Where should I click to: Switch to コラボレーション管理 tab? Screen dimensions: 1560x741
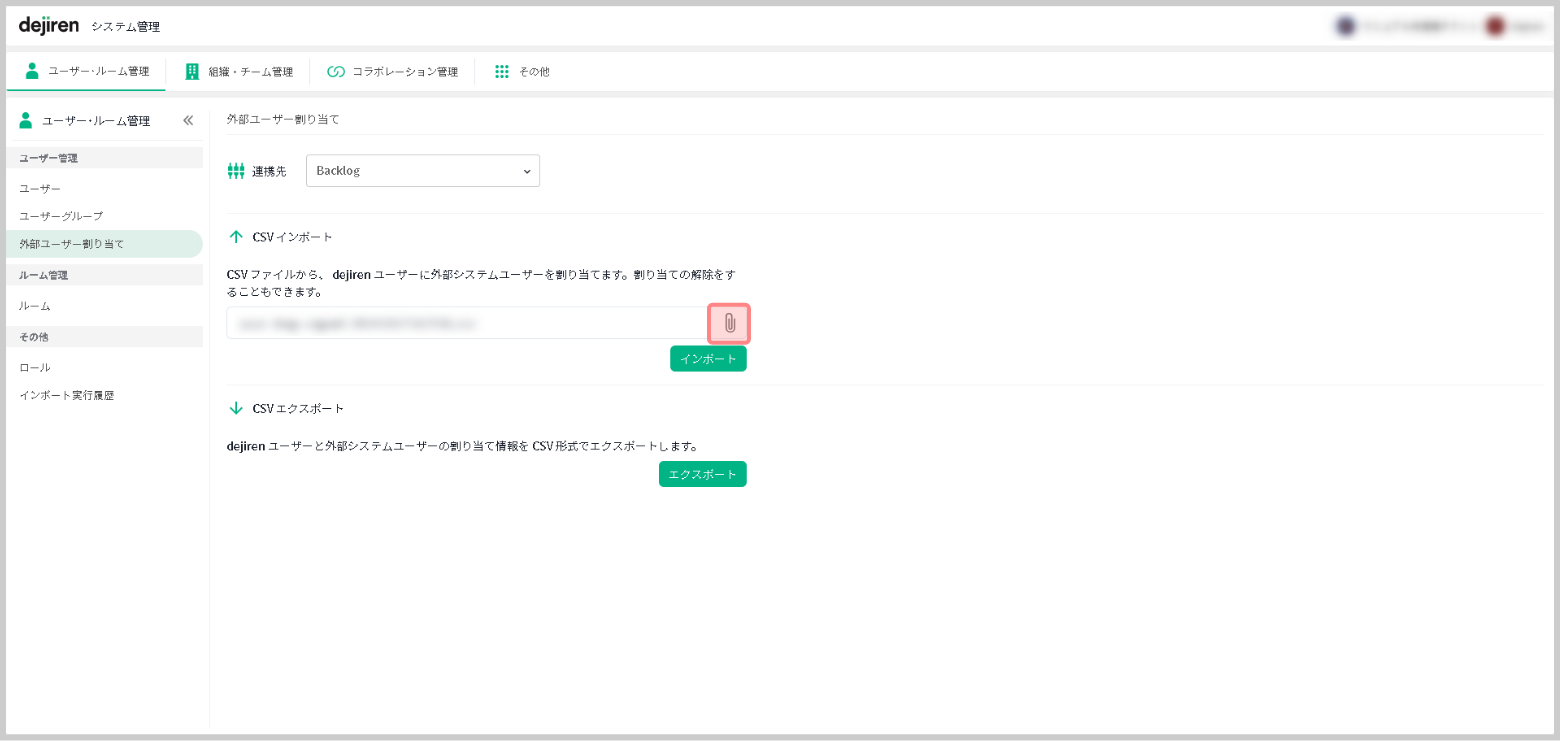tap(393, 71)
